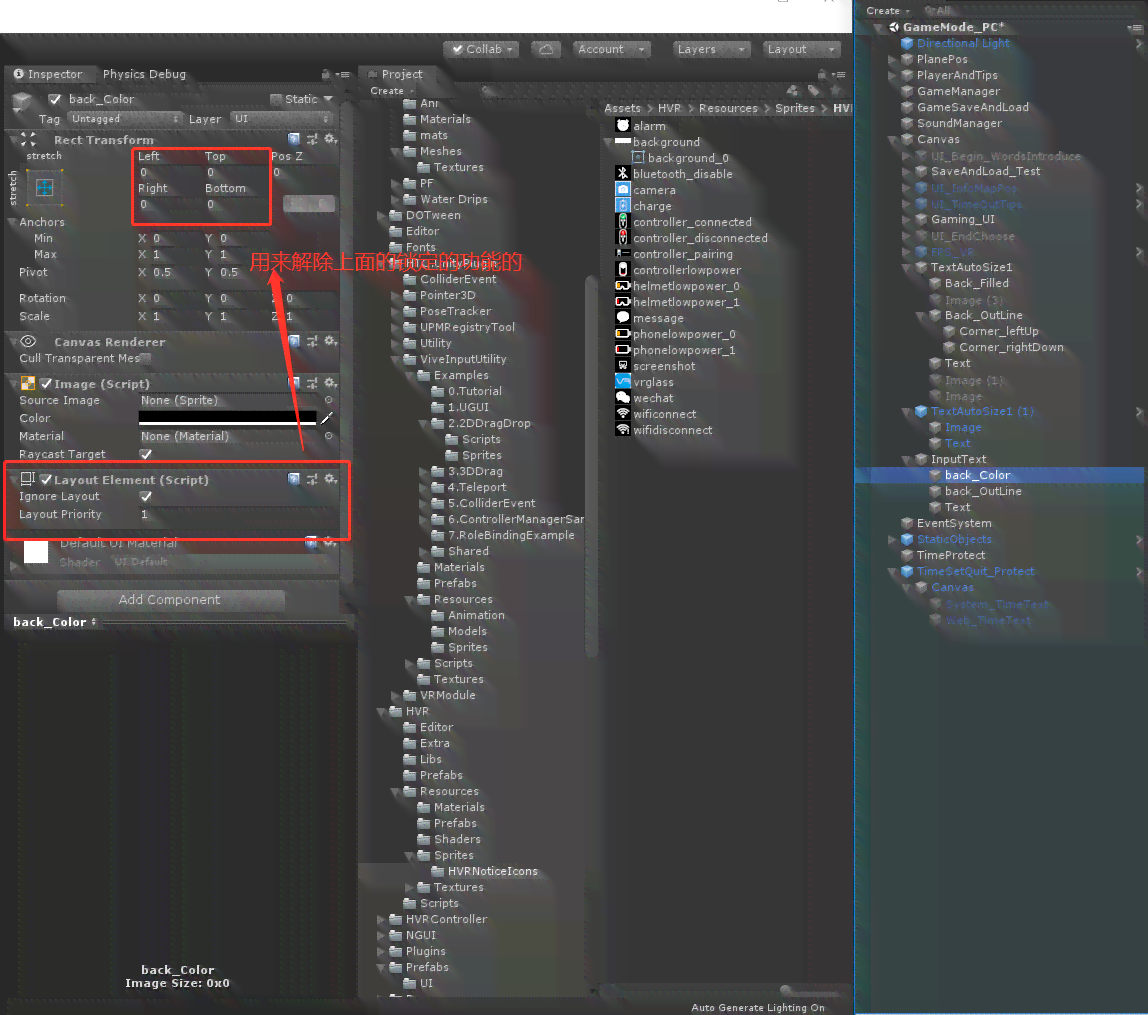1148x1015 pixels.
Task: Open Layout Element component gear menu
Action: click(x=331, y=479)
